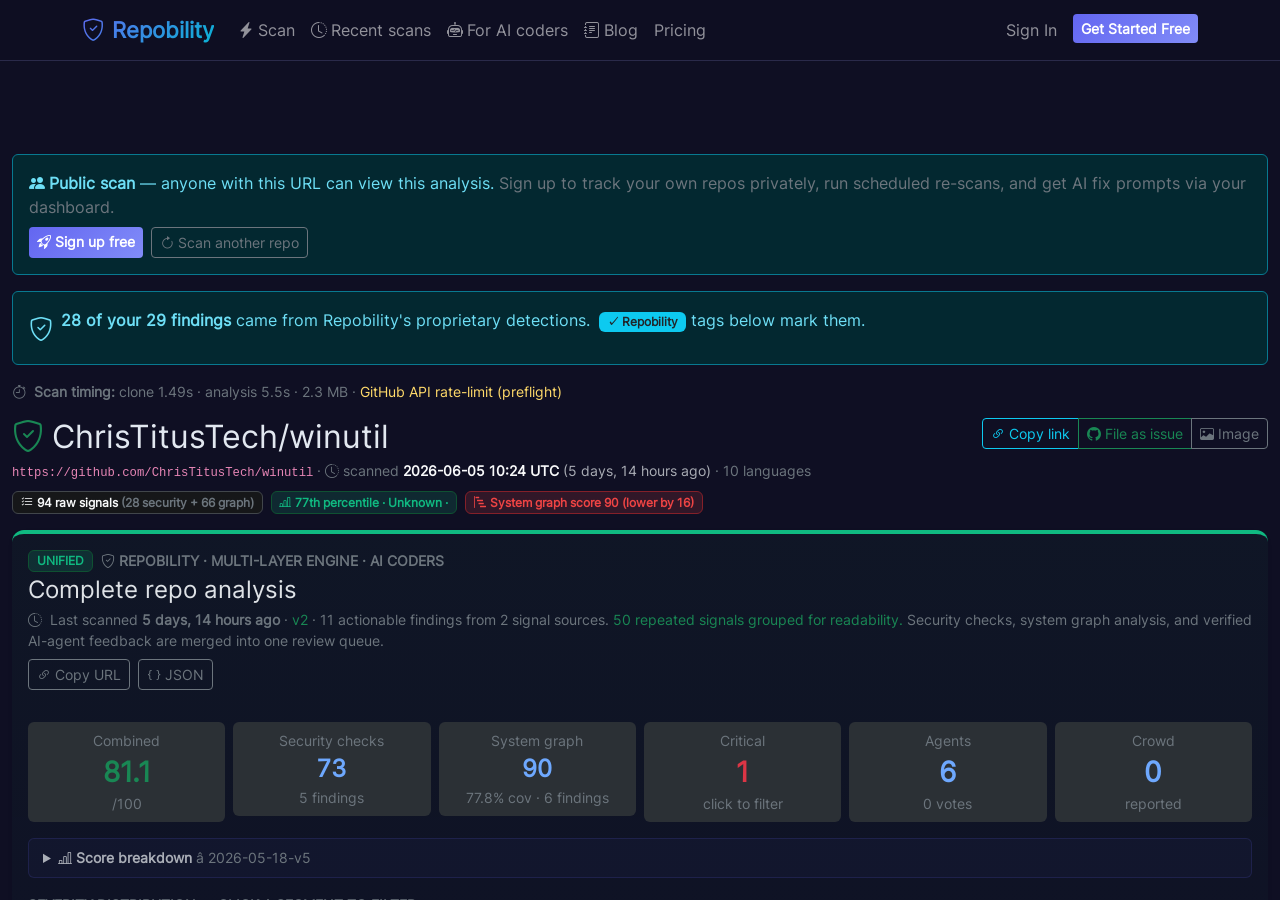Click the Repobility tag badge
Viewport: 1280px width, 900px height.
(642, 321)
